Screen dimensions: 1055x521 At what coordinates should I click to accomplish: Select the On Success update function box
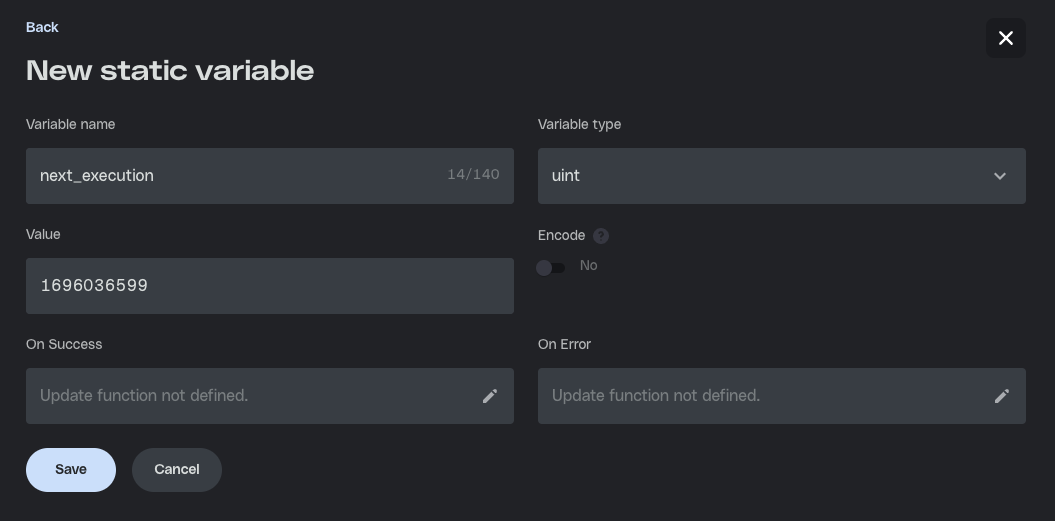(x=250, y=396)
